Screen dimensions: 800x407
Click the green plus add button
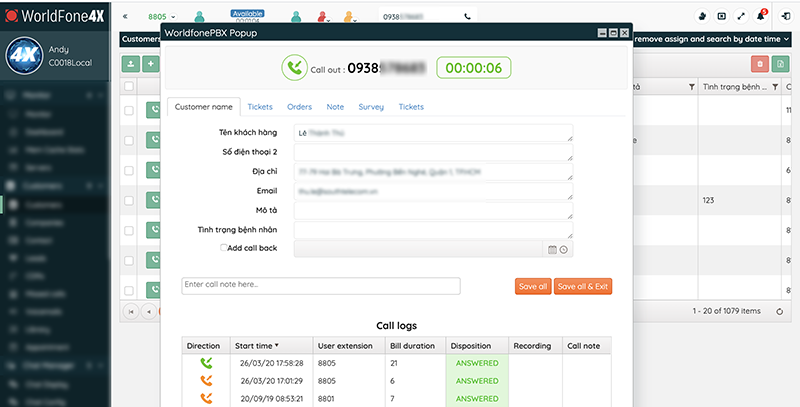(151, 64)
